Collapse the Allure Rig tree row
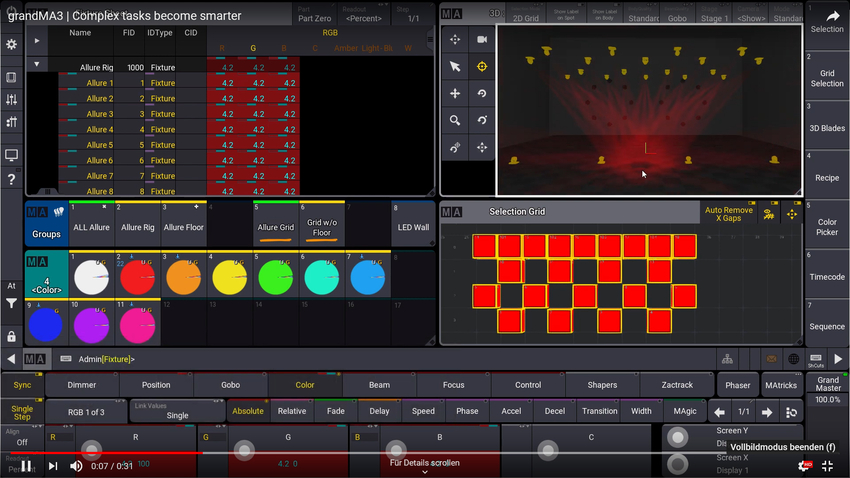The width and height of the screenshot is (850, 478). 38,64
